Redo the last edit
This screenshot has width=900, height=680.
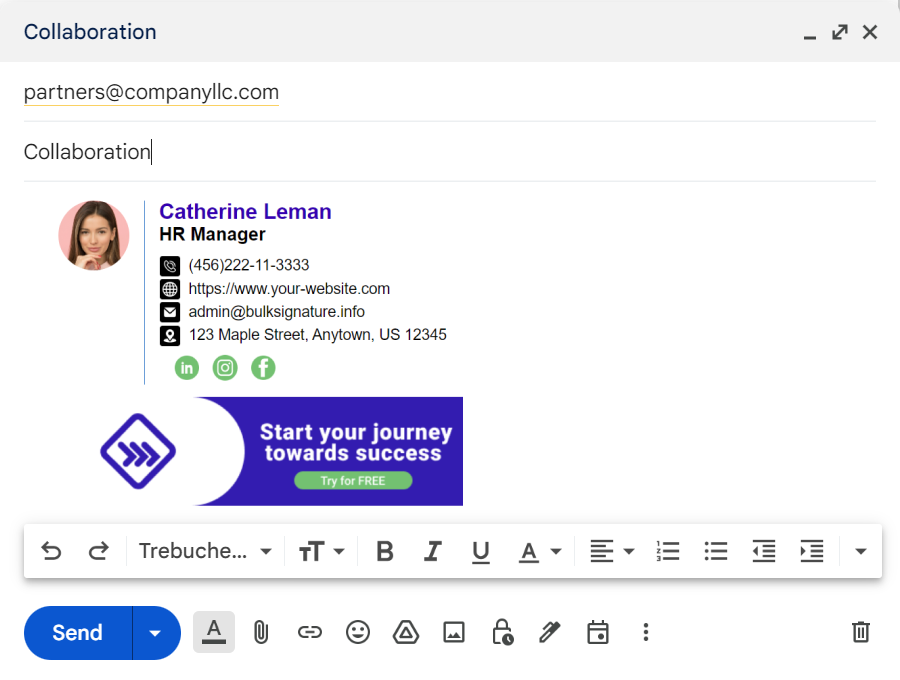tap(99, 551)
